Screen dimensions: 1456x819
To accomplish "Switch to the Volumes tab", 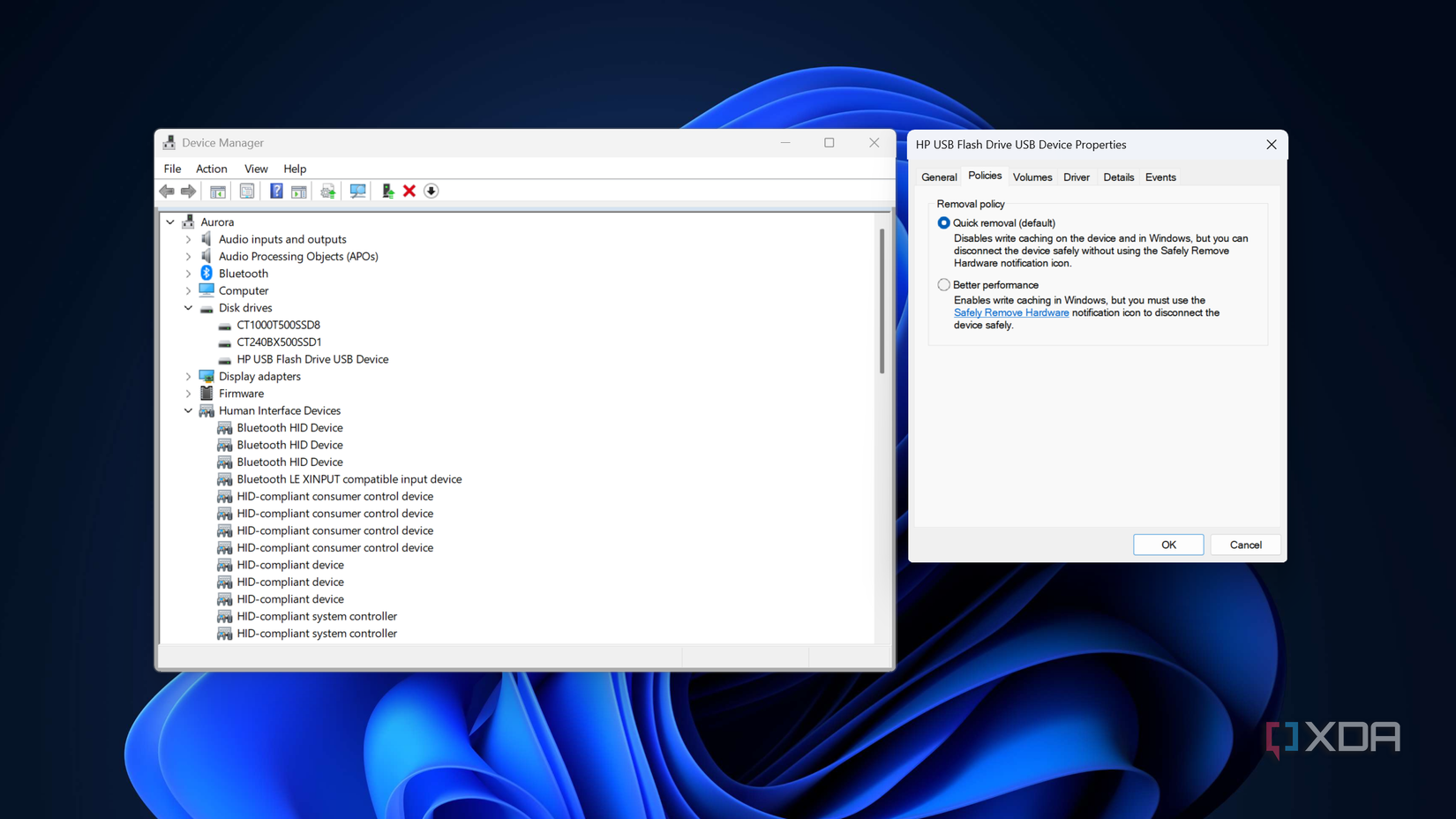I will (x=1032, y=177).
